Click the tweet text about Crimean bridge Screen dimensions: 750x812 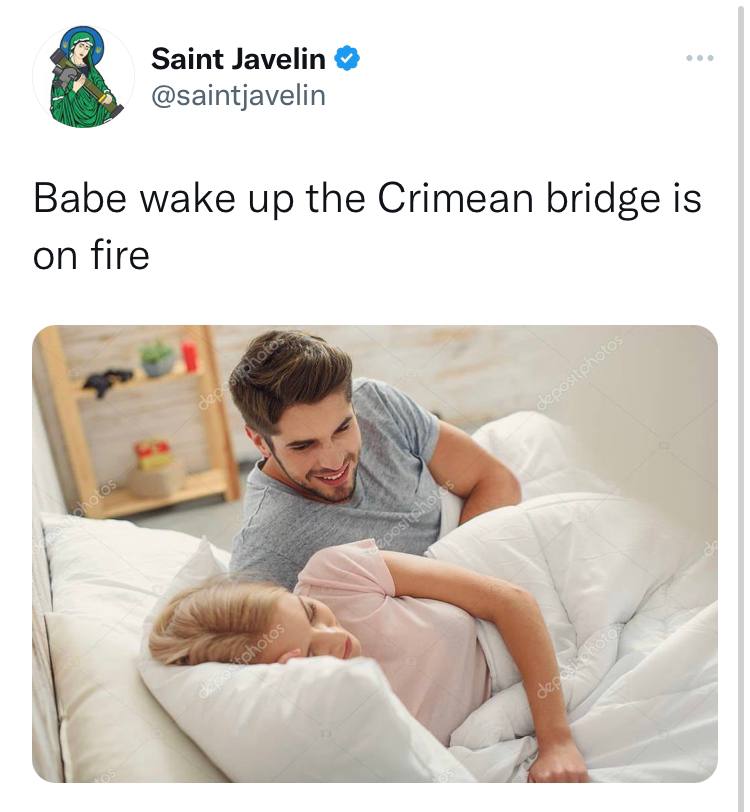click(x=367, y=226)
